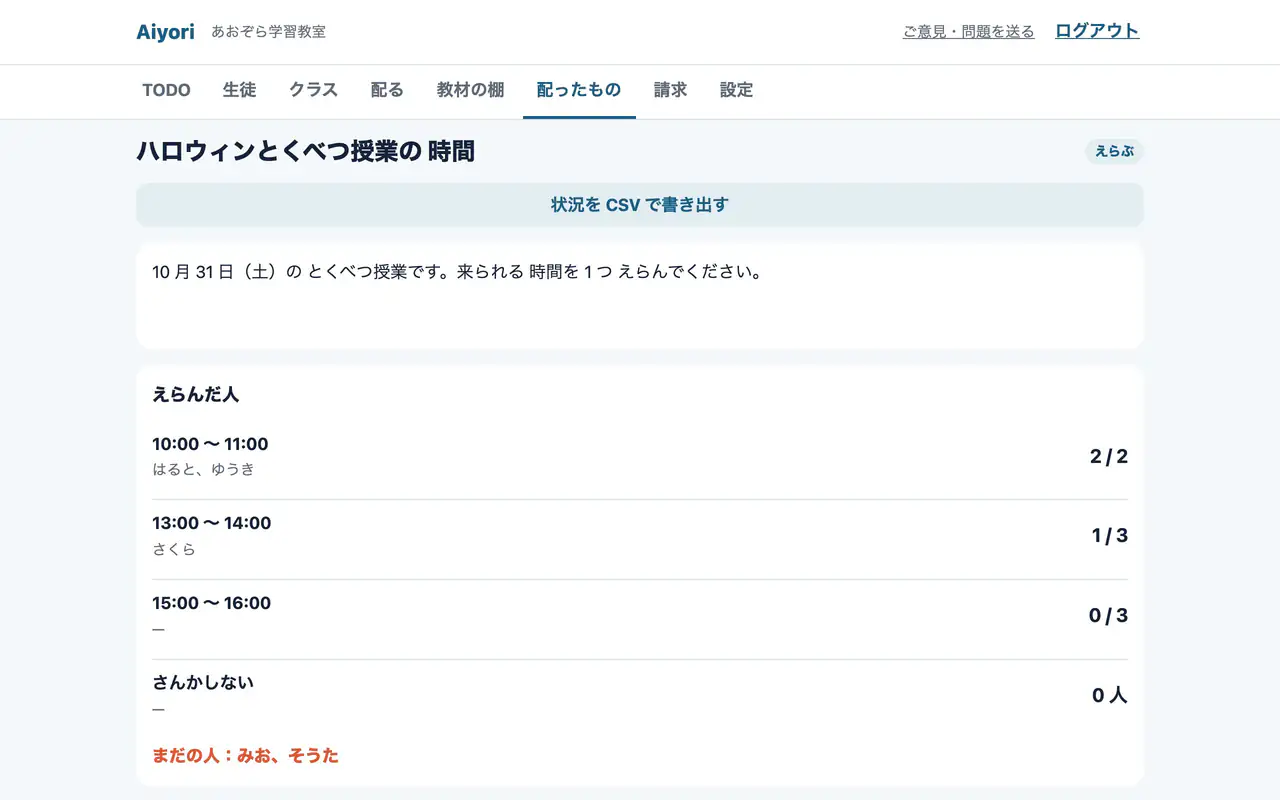Click the names はると、ゆうき
This screenshot has width=1280, height=800.
tap(204, 469)
